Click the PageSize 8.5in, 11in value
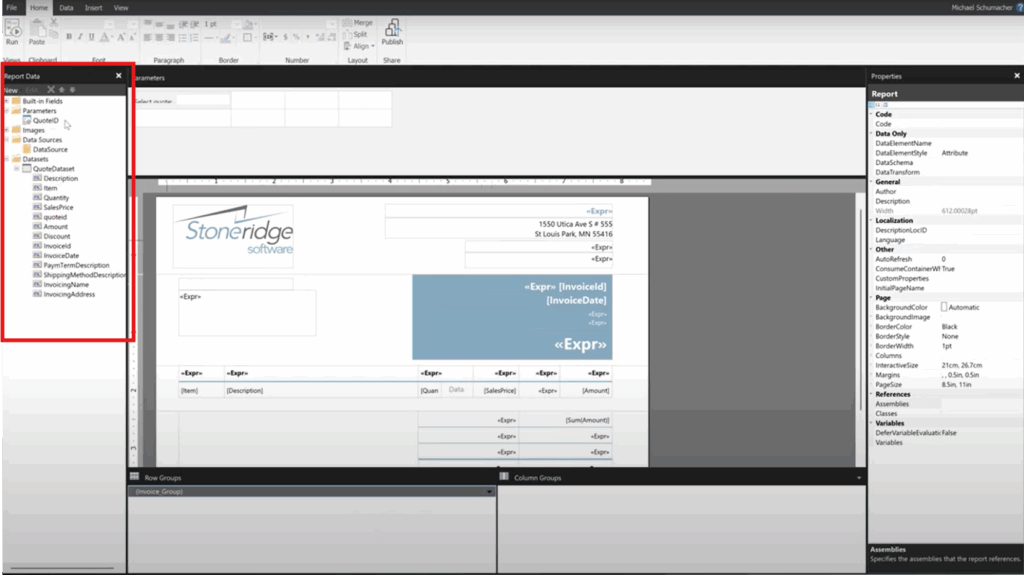 pos(956,385)
